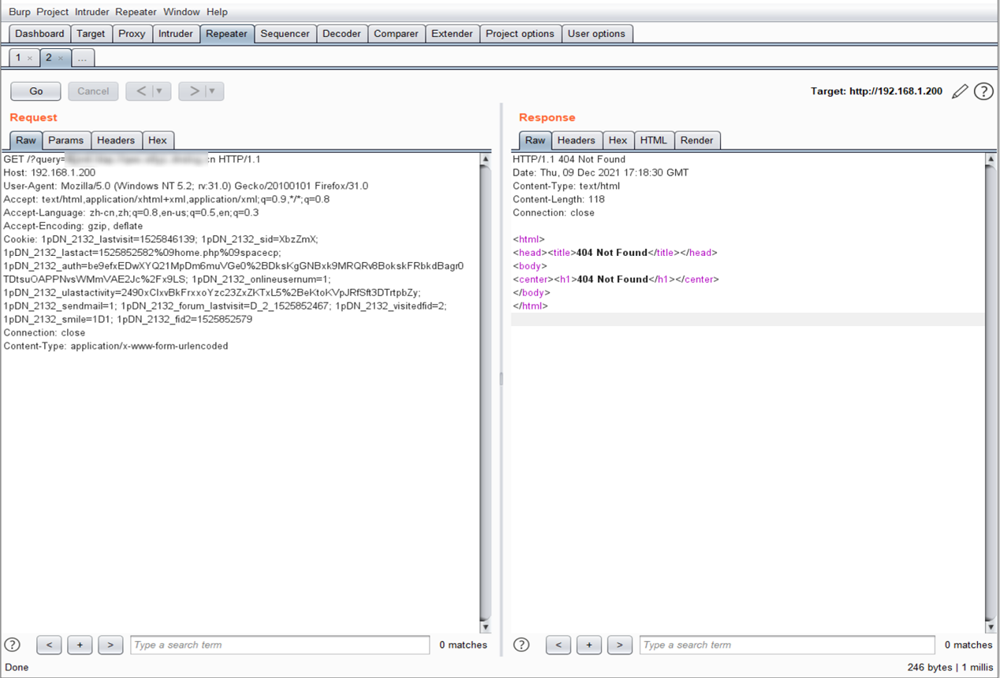
Task: Click the 'Host: 192.168.1.200' request line
Action: point(50,173)
